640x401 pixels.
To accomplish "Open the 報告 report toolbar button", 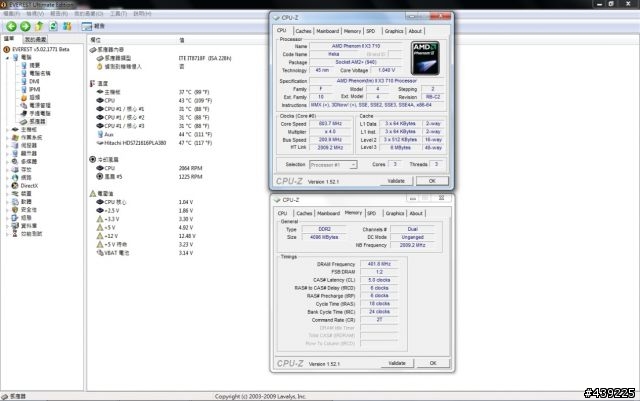I will (93, 27).
